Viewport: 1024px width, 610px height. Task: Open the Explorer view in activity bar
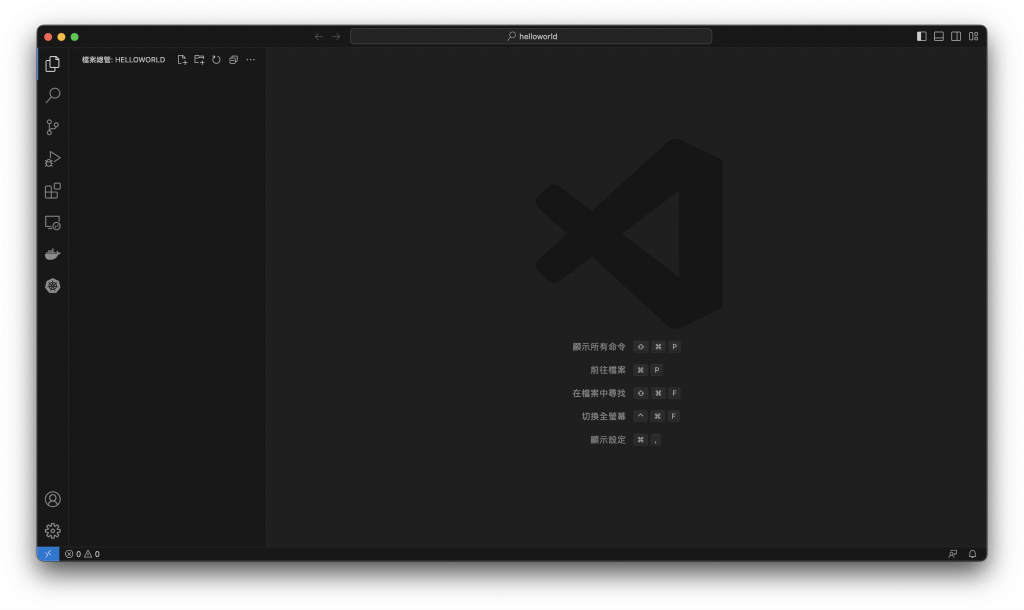(53, 63)
